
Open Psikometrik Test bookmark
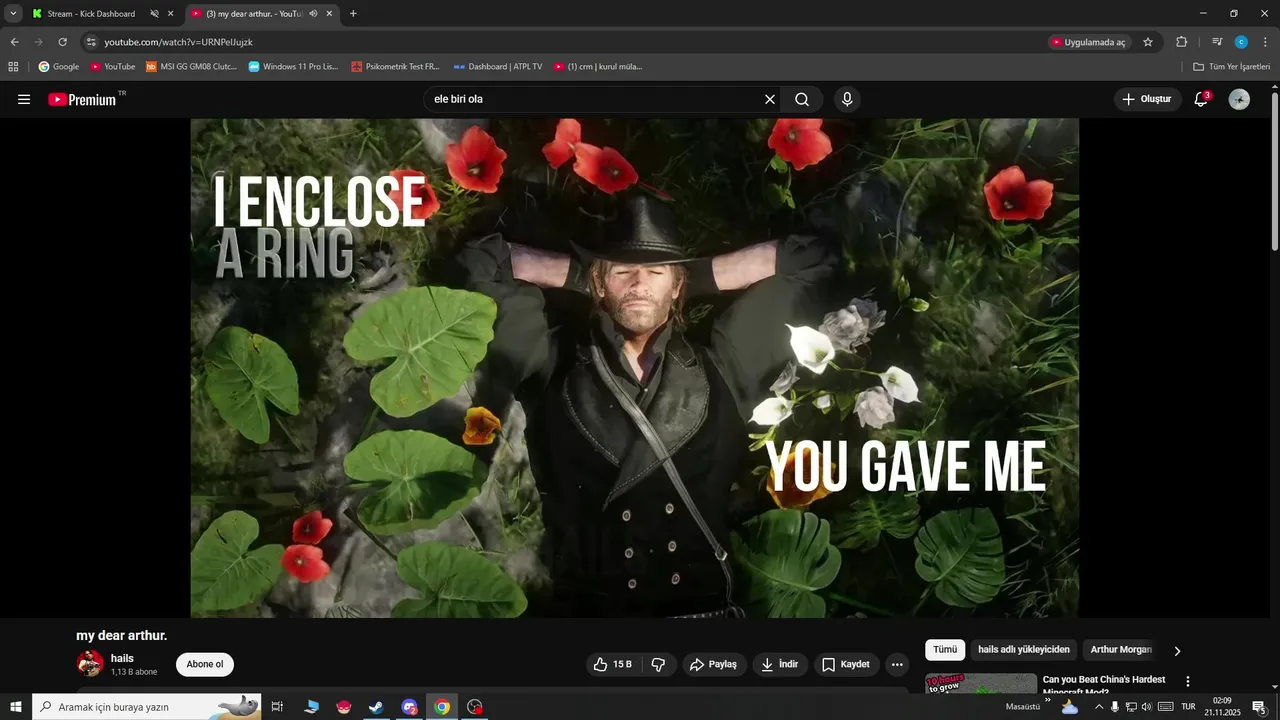pyautogui.click(x=395, y=66)
